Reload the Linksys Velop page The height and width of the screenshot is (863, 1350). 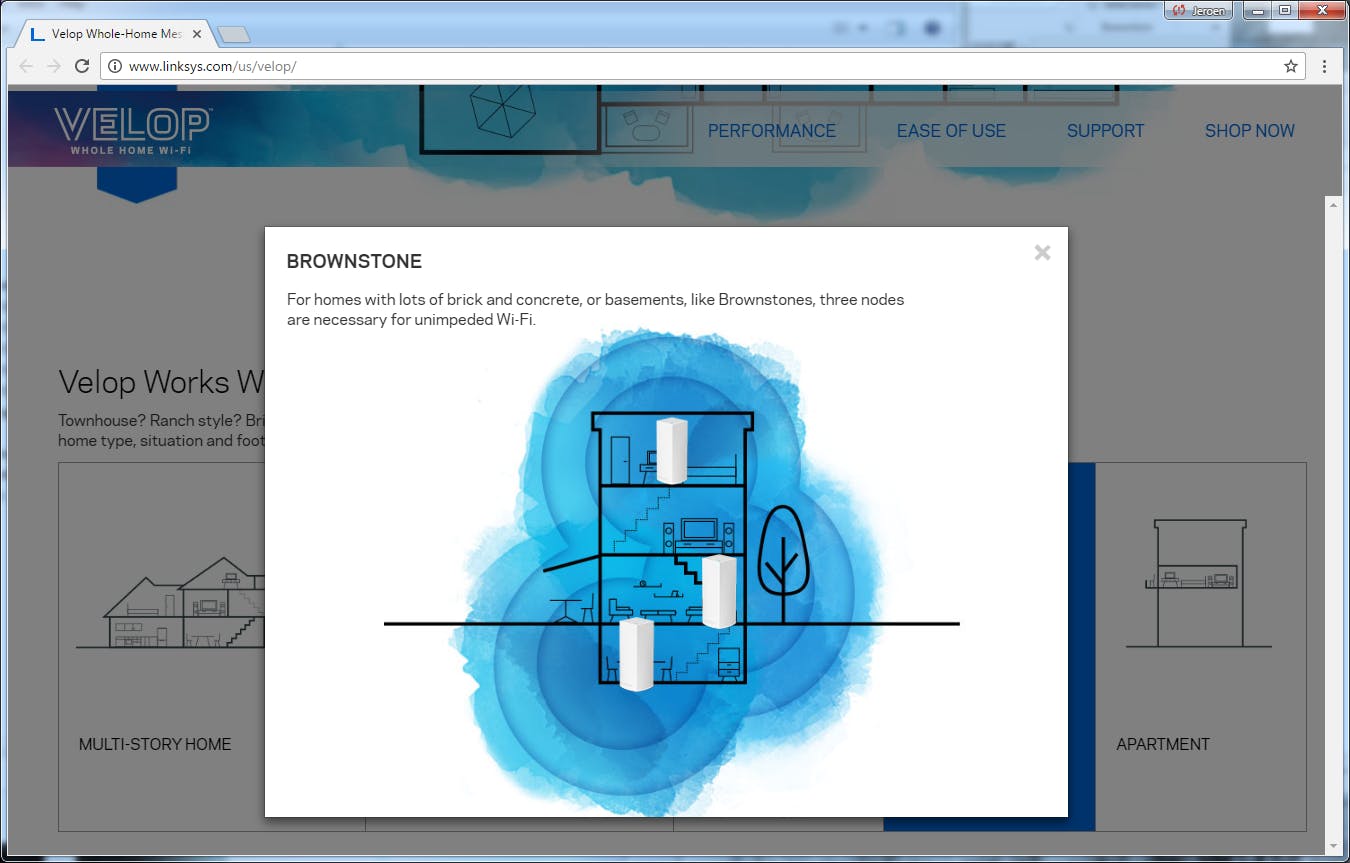coord(82,67)
